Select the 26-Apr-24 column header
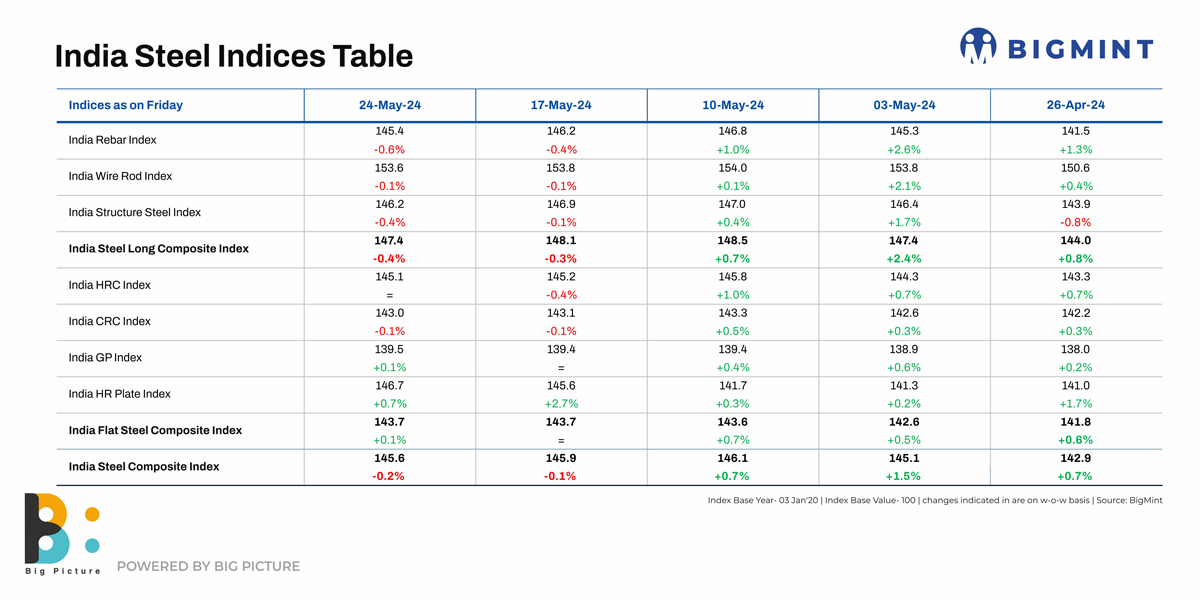 (1076, 105)
